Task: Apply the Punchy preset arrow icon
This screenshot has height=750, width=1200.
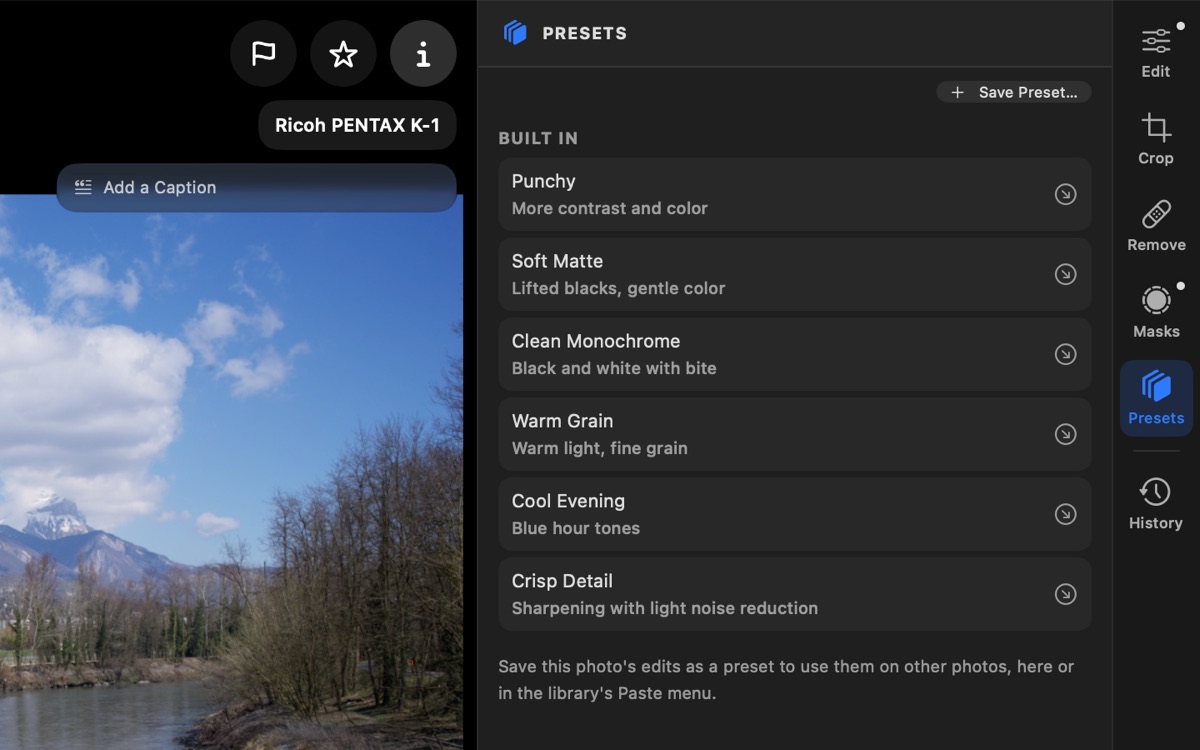Action: coord(1066,194)
